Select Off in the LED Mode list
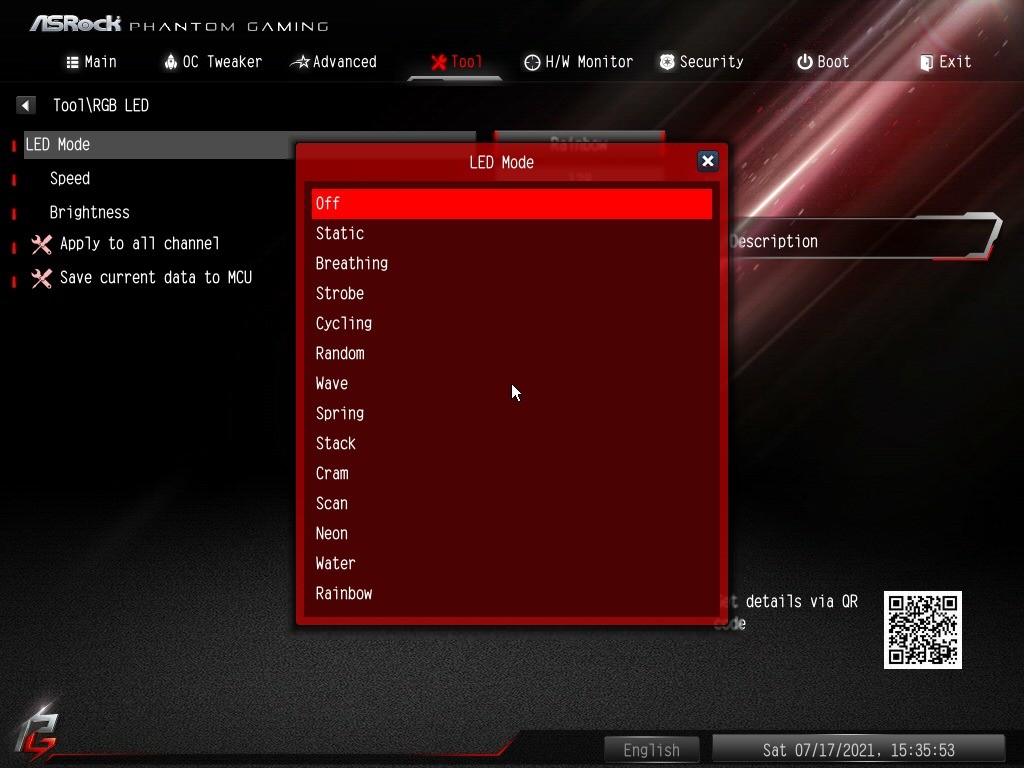The image size is (1024, 768). point(511,204)
